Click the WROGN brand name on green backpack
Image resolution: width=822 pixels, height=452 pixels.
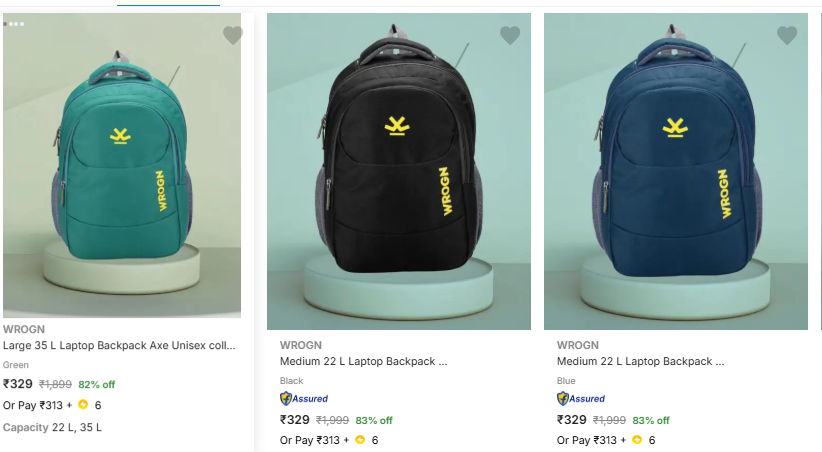click(24, 329)
